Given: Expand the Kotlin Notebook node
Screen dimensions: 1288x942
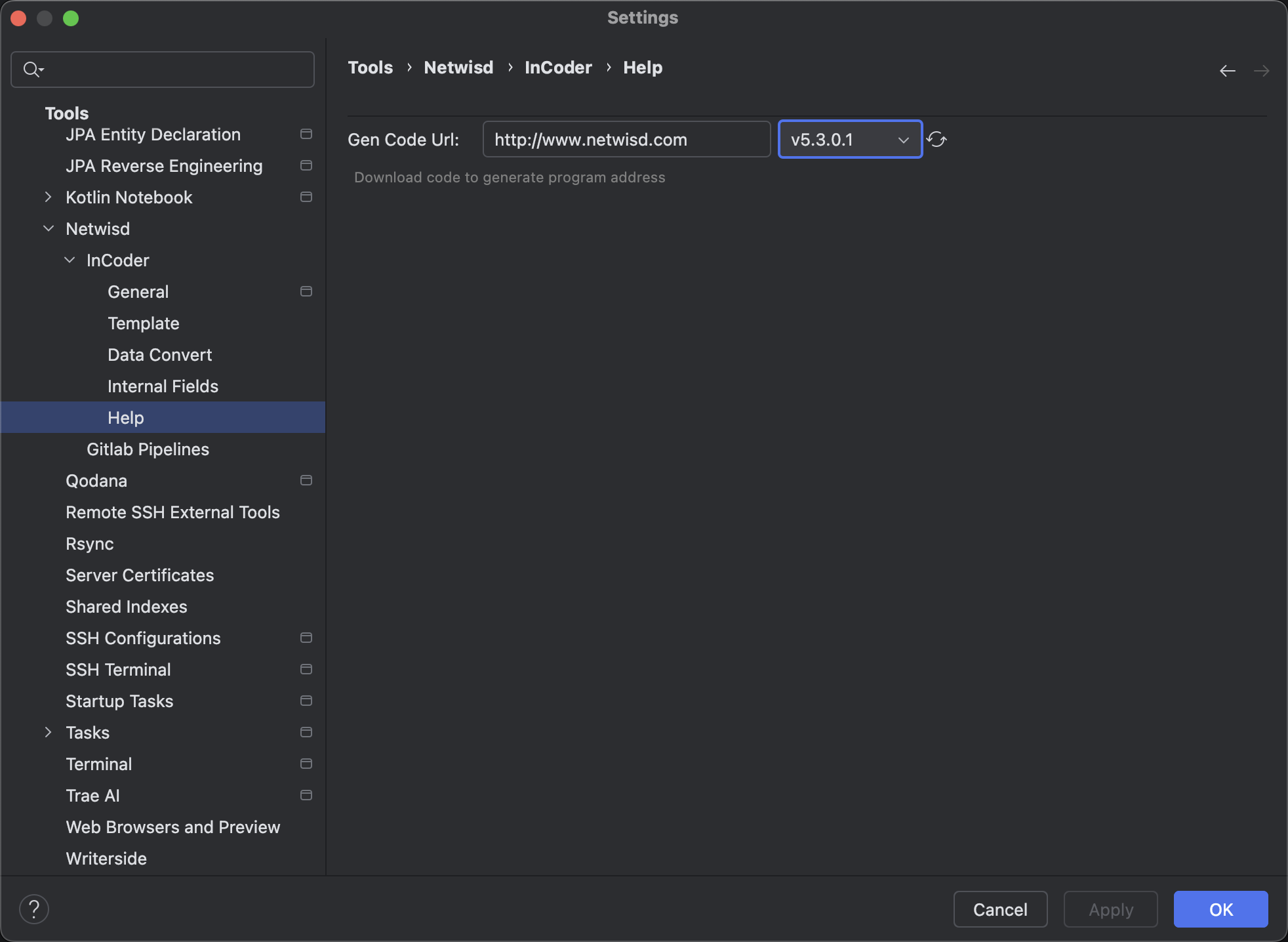Looking at the screenshot, I should point(49,197).
